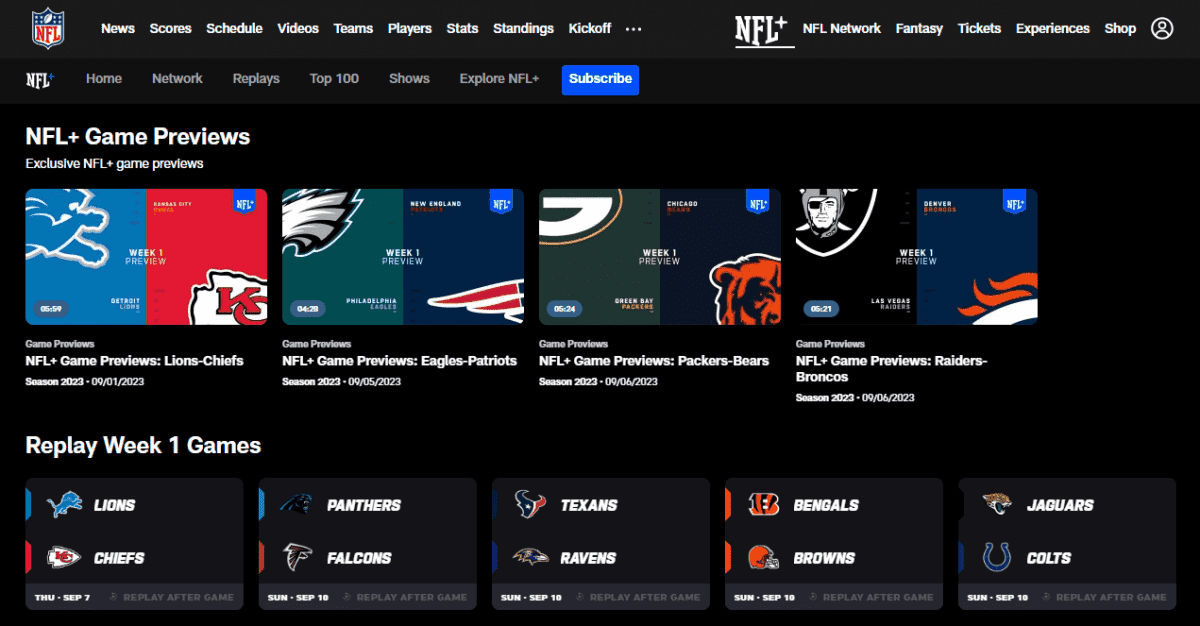Go to Fantasy
The width and height of the screenshot is (1200, 626).
click(919, 28)
